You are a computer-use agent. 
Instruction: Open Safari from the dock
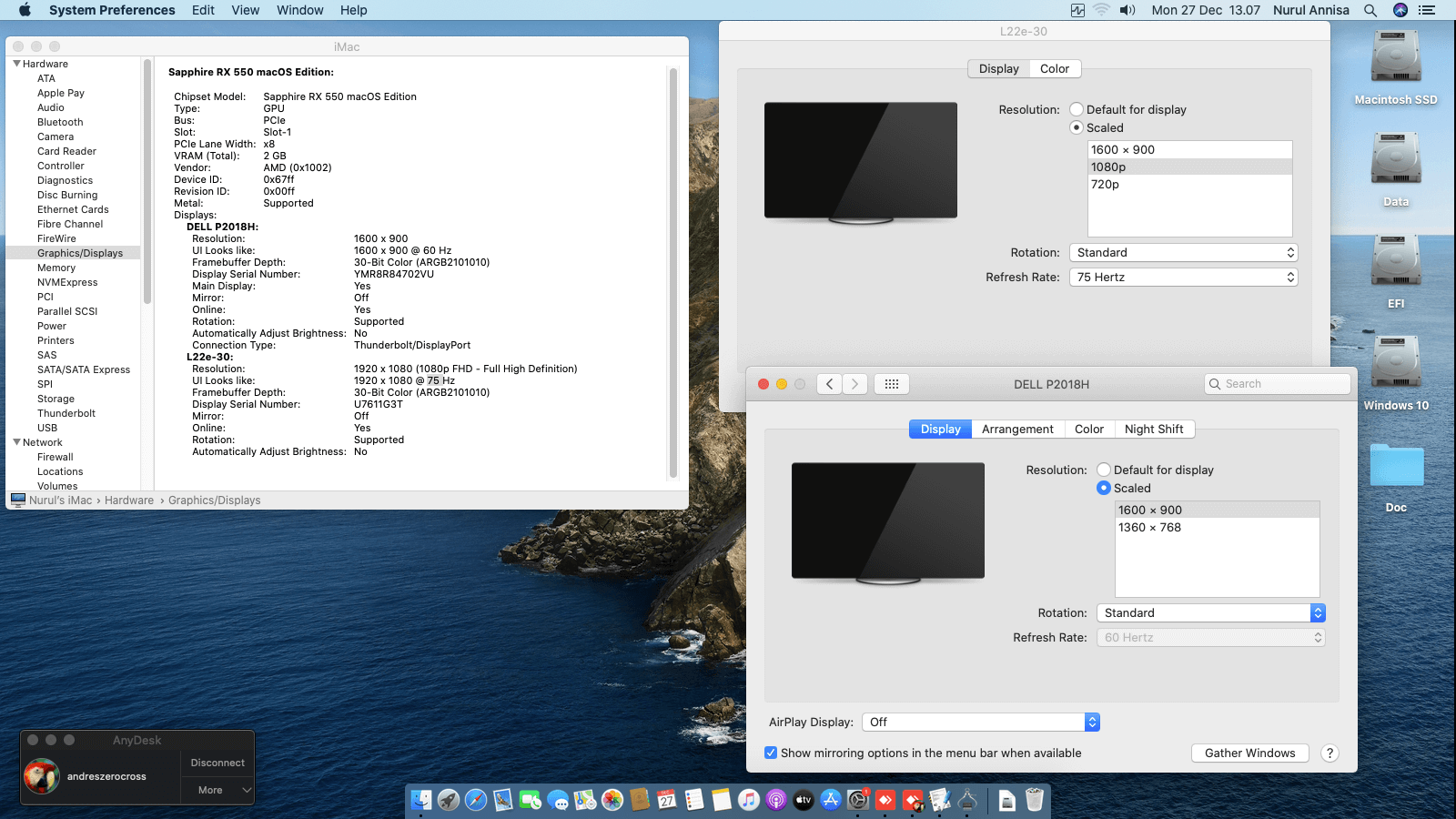coord(476,800)
